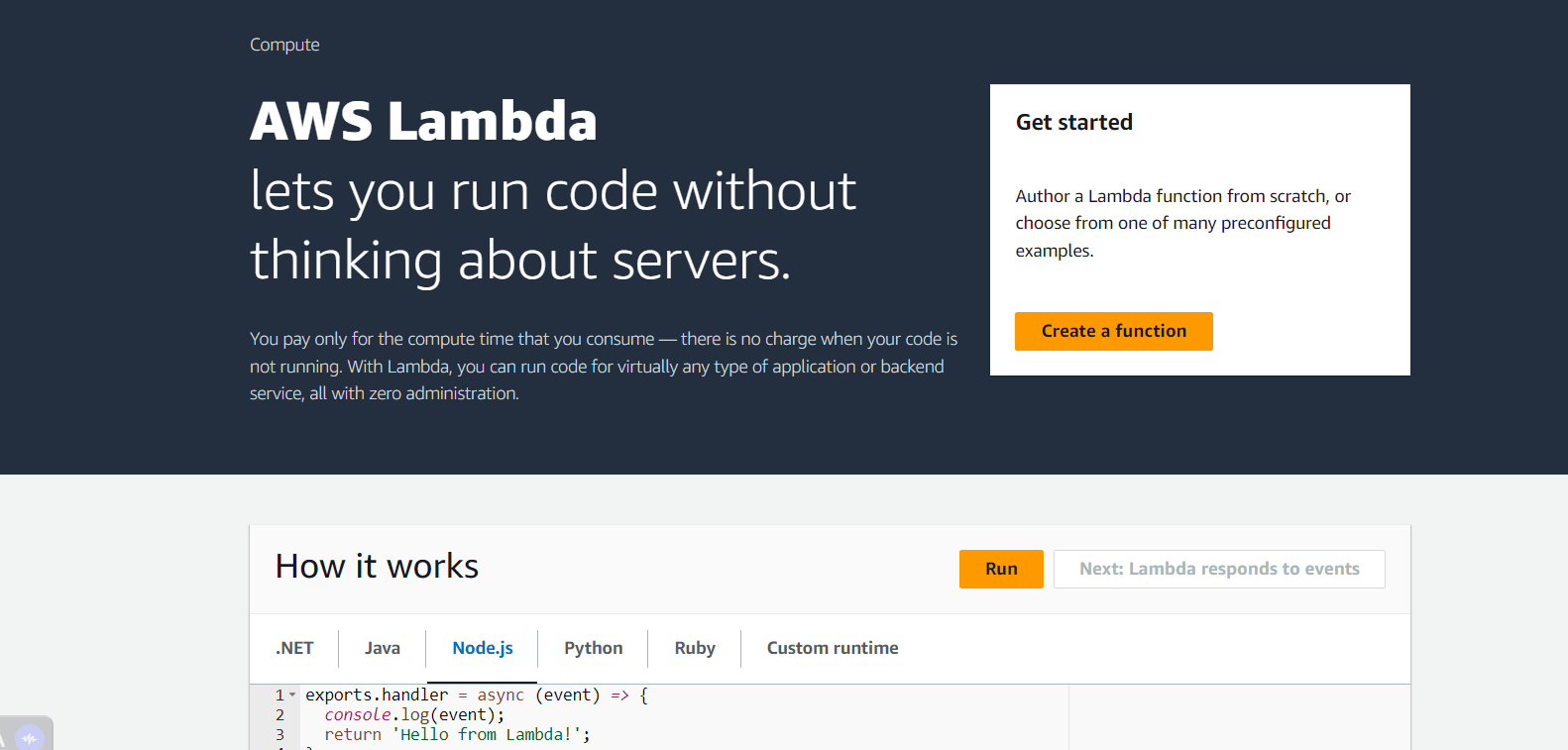
Task: Click the code line with console.log(event)
Action: 414,714
